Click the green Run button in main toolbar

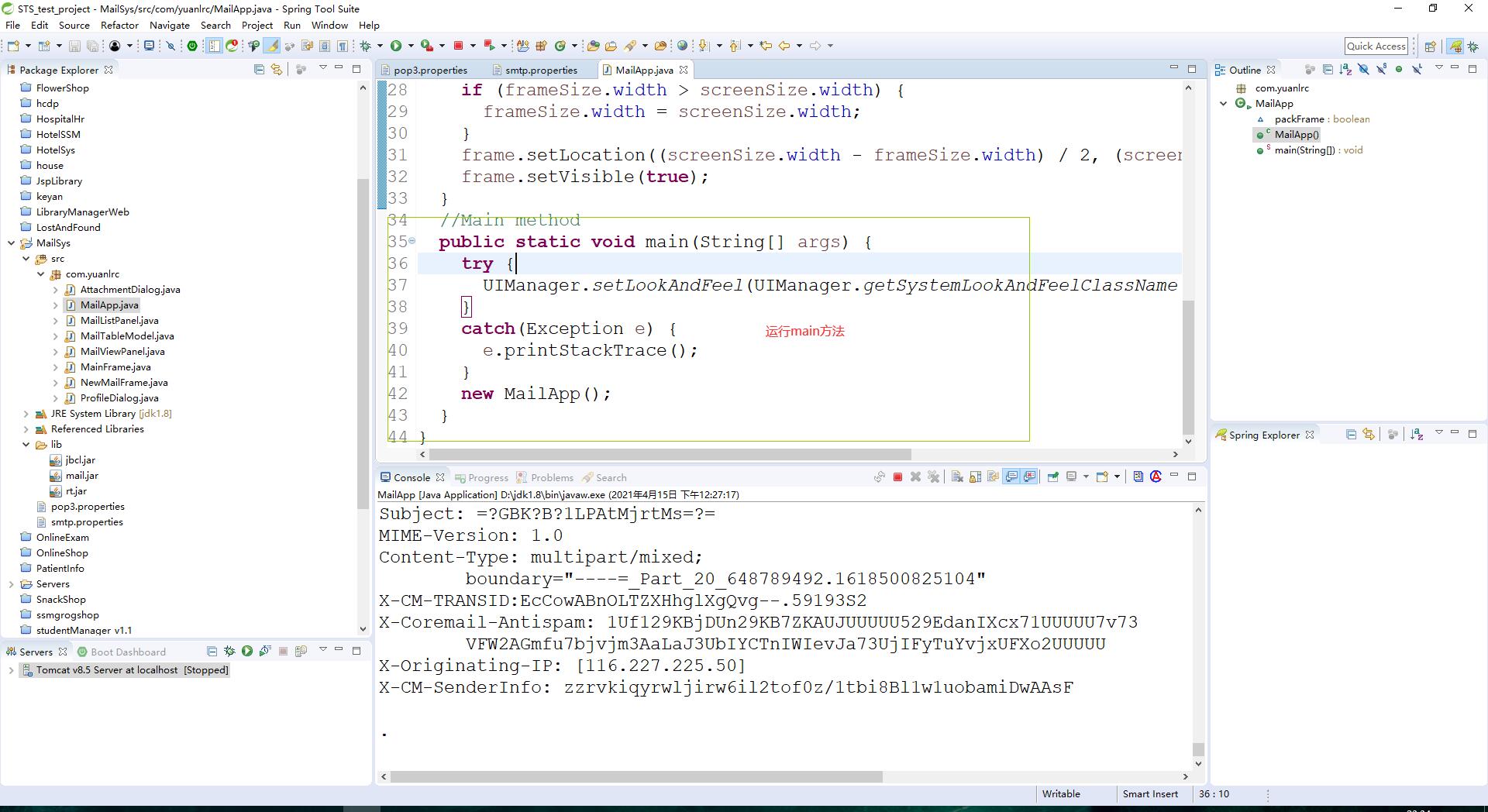coord(396,46)
